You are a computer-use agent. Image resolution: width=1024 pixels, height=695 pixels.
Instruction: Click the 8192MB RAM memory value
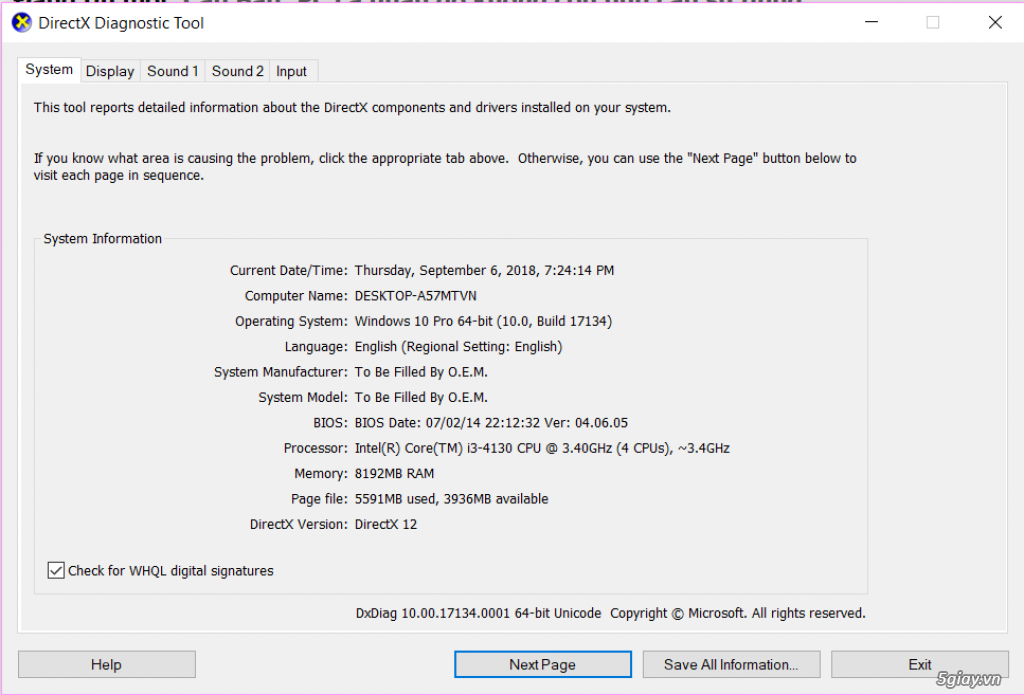pyautogui.click(x=394, y=473)
